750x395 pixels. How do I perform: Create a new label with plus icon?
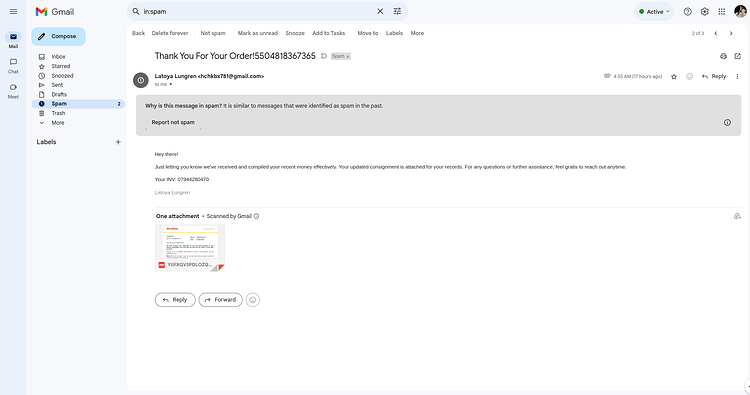118,142
